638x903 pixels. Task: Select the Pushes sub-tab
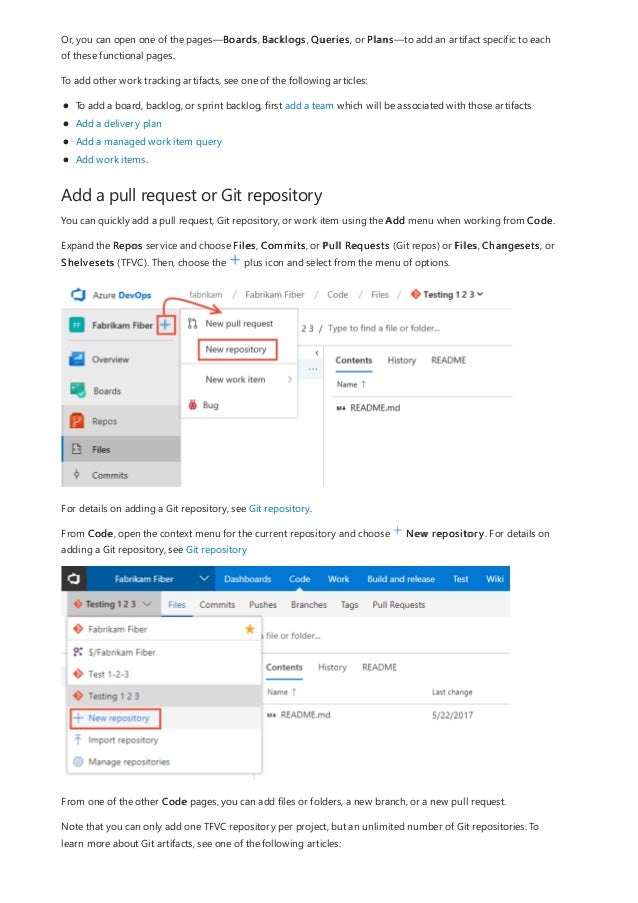pos(263,605)
